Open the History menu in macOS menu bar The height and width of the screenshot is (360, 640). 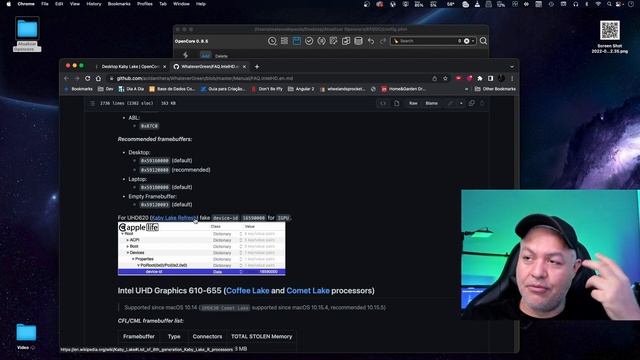(x=93, y=4)
